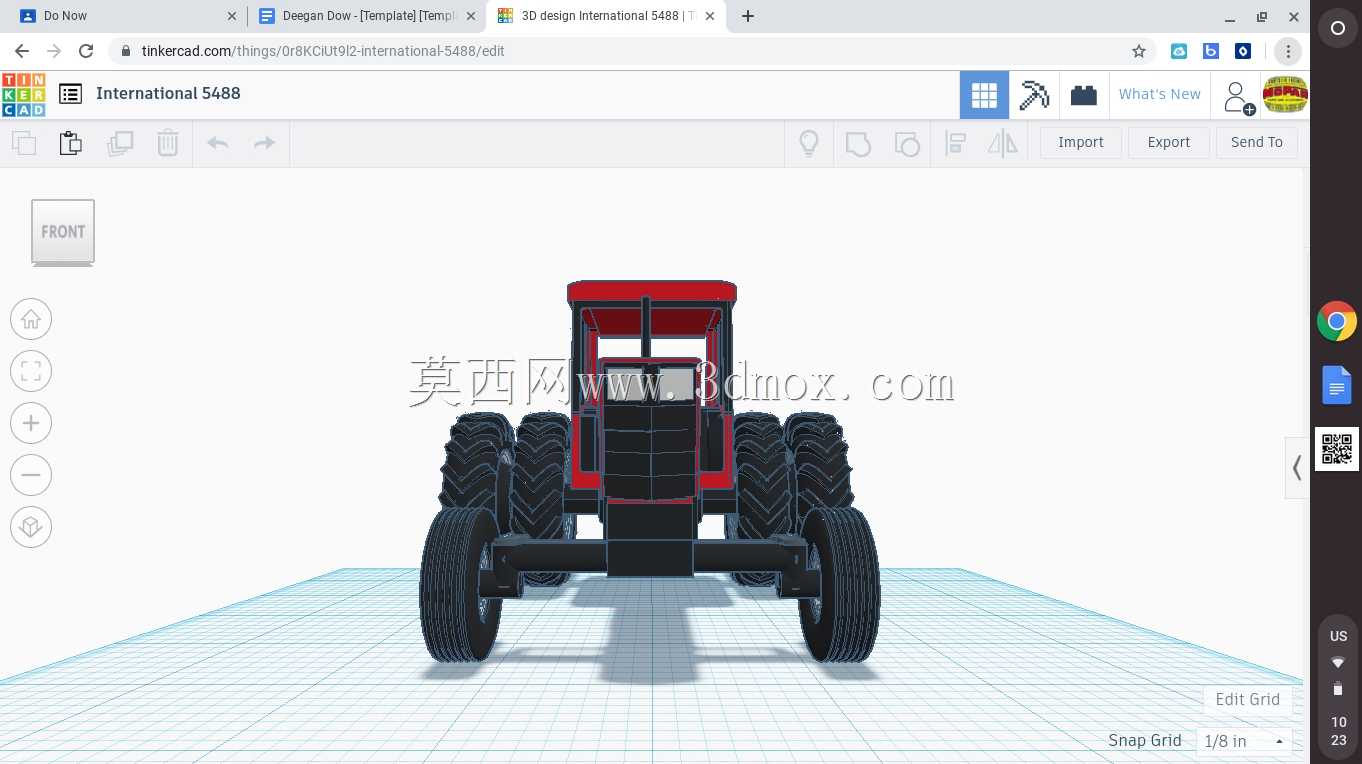The height and width of the screenshot is (764, 1362).
Task: Click the cloud extension icon
Action: (1179, 51)
